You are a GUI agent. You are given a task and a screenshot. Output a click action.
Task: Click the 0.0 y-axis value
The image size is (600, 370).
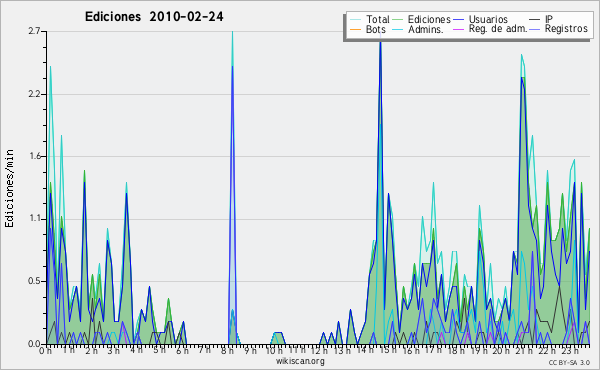34,344
